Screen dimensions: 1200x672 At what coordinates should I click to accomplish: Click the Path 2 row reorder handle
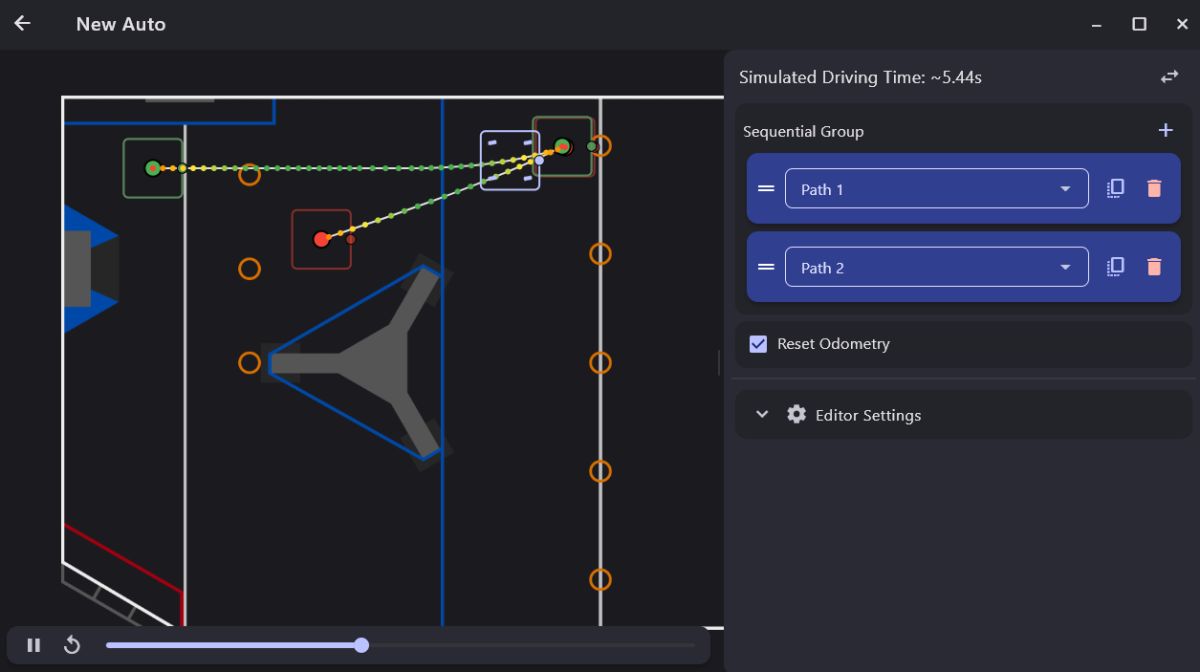click(x=766, y=267)
